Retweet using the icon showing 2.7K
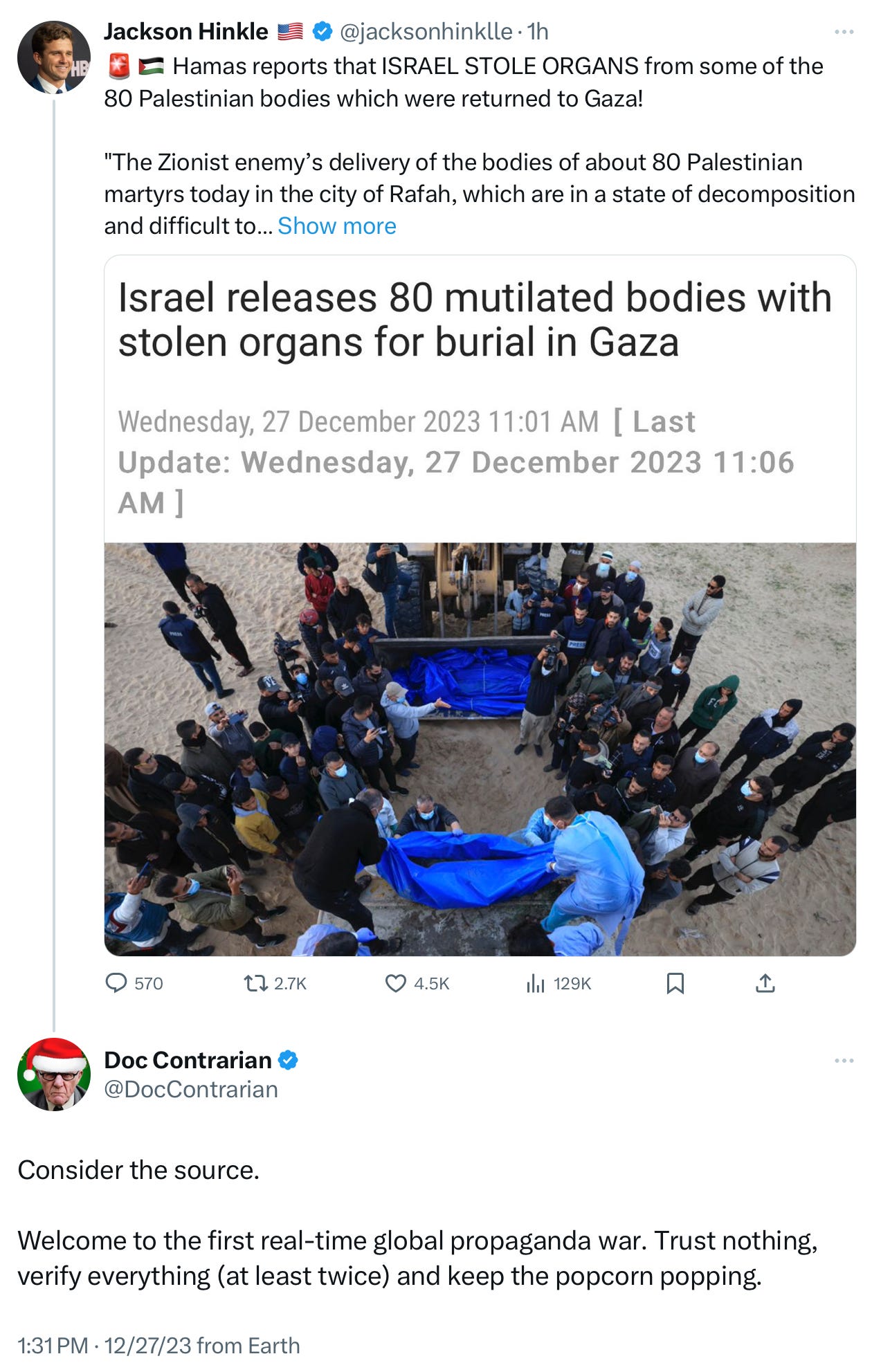 (255, 983)
